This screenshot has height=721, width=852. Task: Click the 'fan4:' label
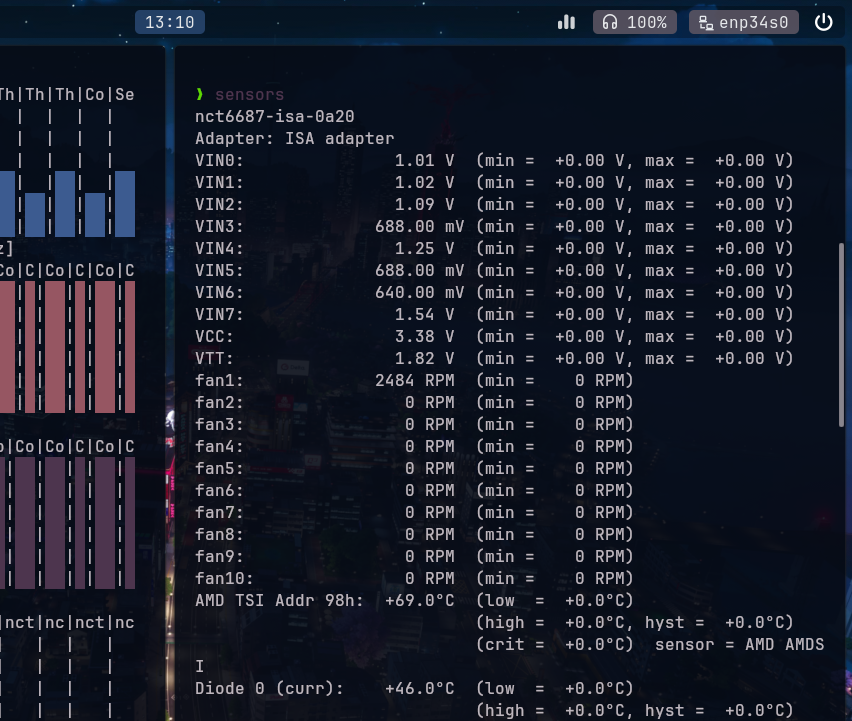[219, 447]
